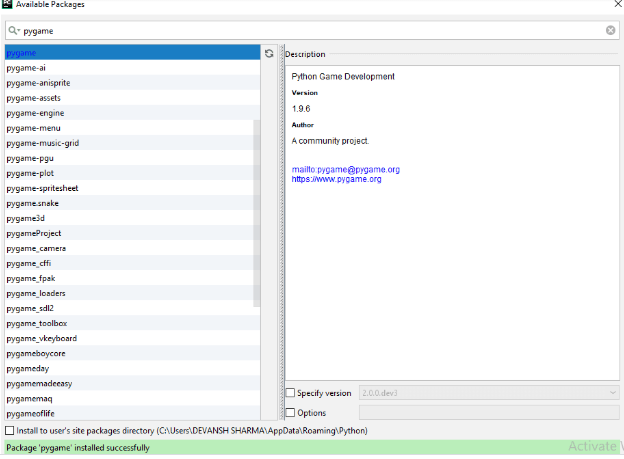
Task: Select the pygame-music-grid package
Action: pos(133,143)
